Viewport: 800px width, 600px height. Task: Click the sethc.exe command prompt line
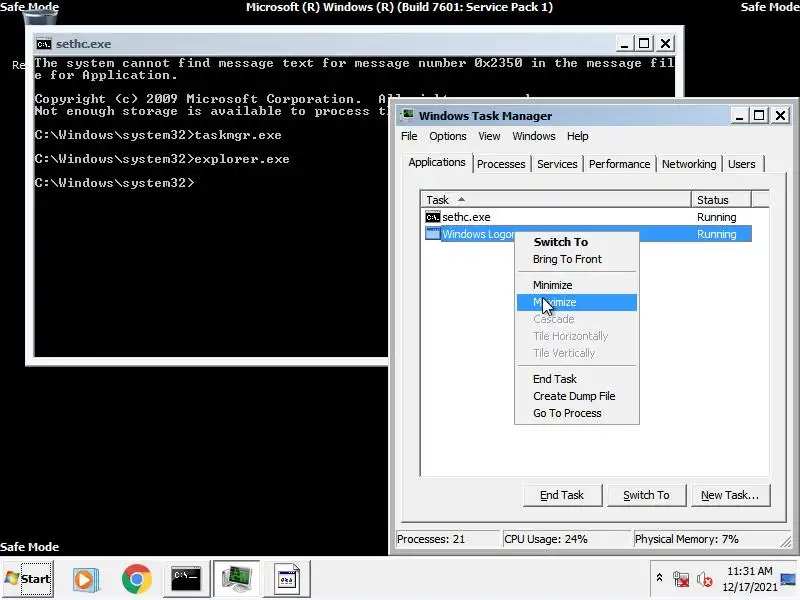[x=114, y=183]
